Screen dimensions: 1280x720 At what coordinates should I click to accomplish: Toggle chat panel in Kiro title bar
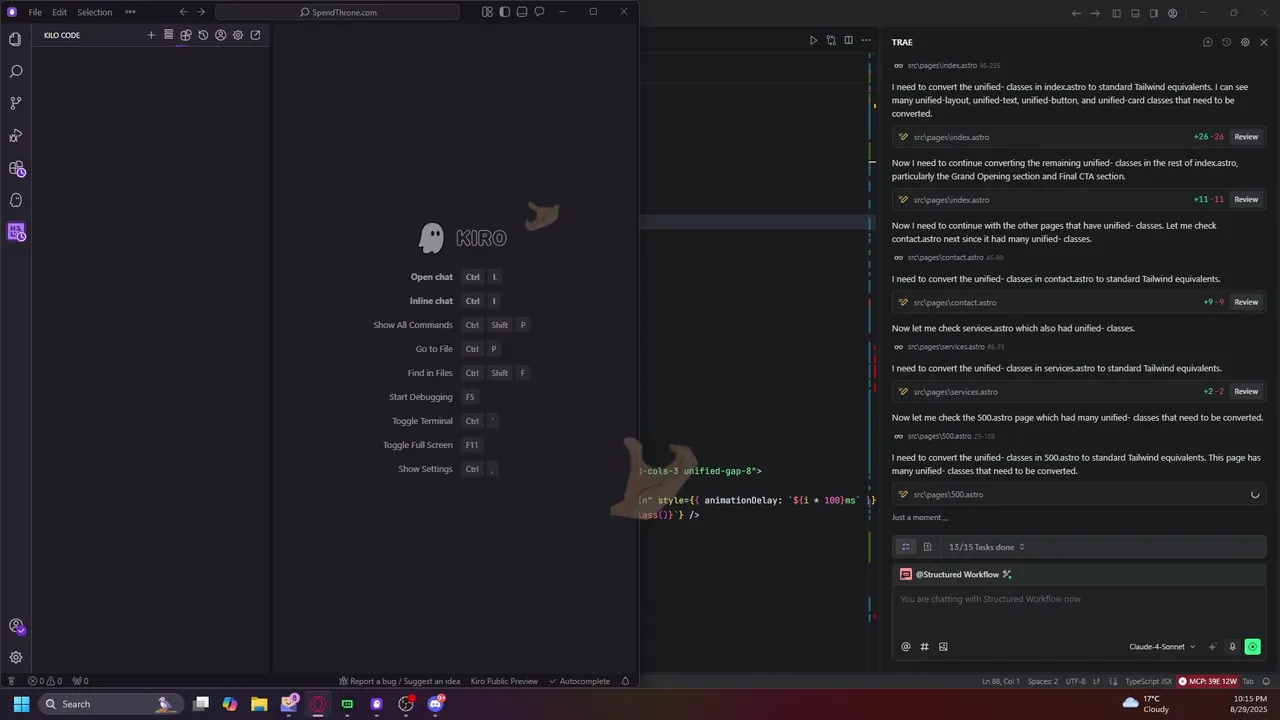coord(539,12)
